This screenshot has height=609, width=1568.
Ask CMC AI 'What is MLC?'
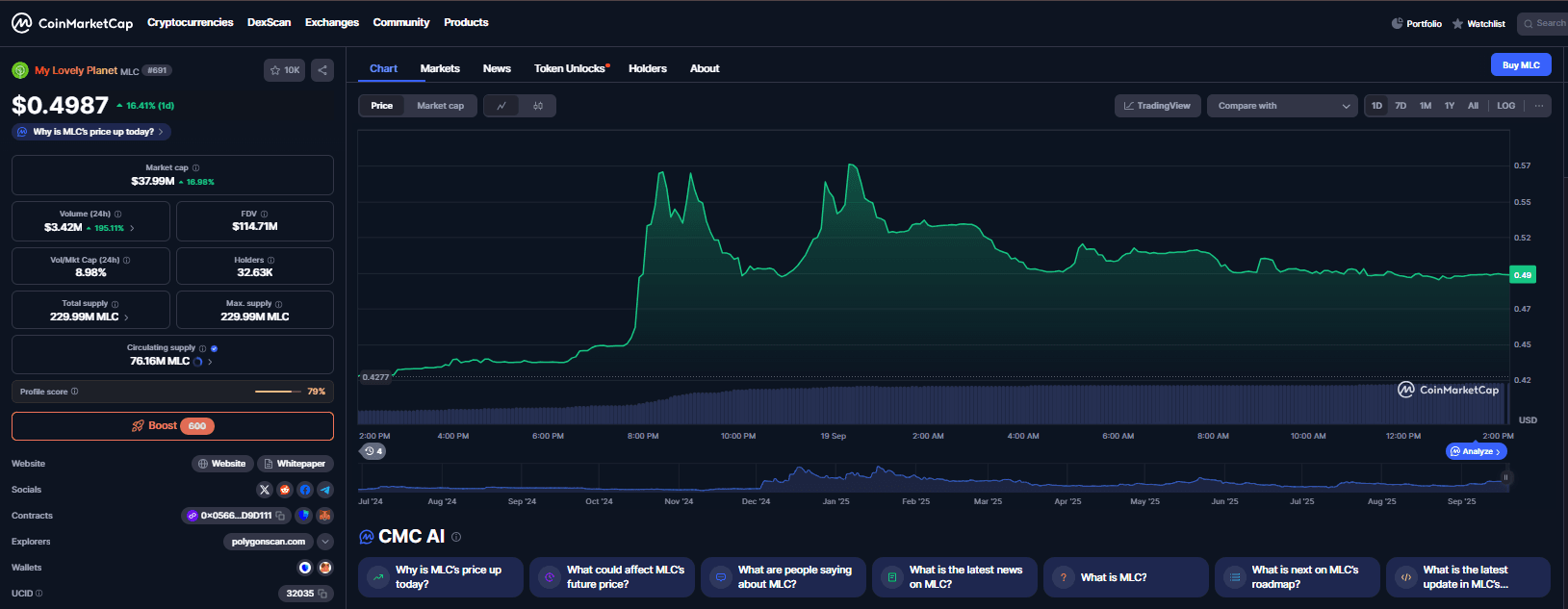coord(1125,577)
